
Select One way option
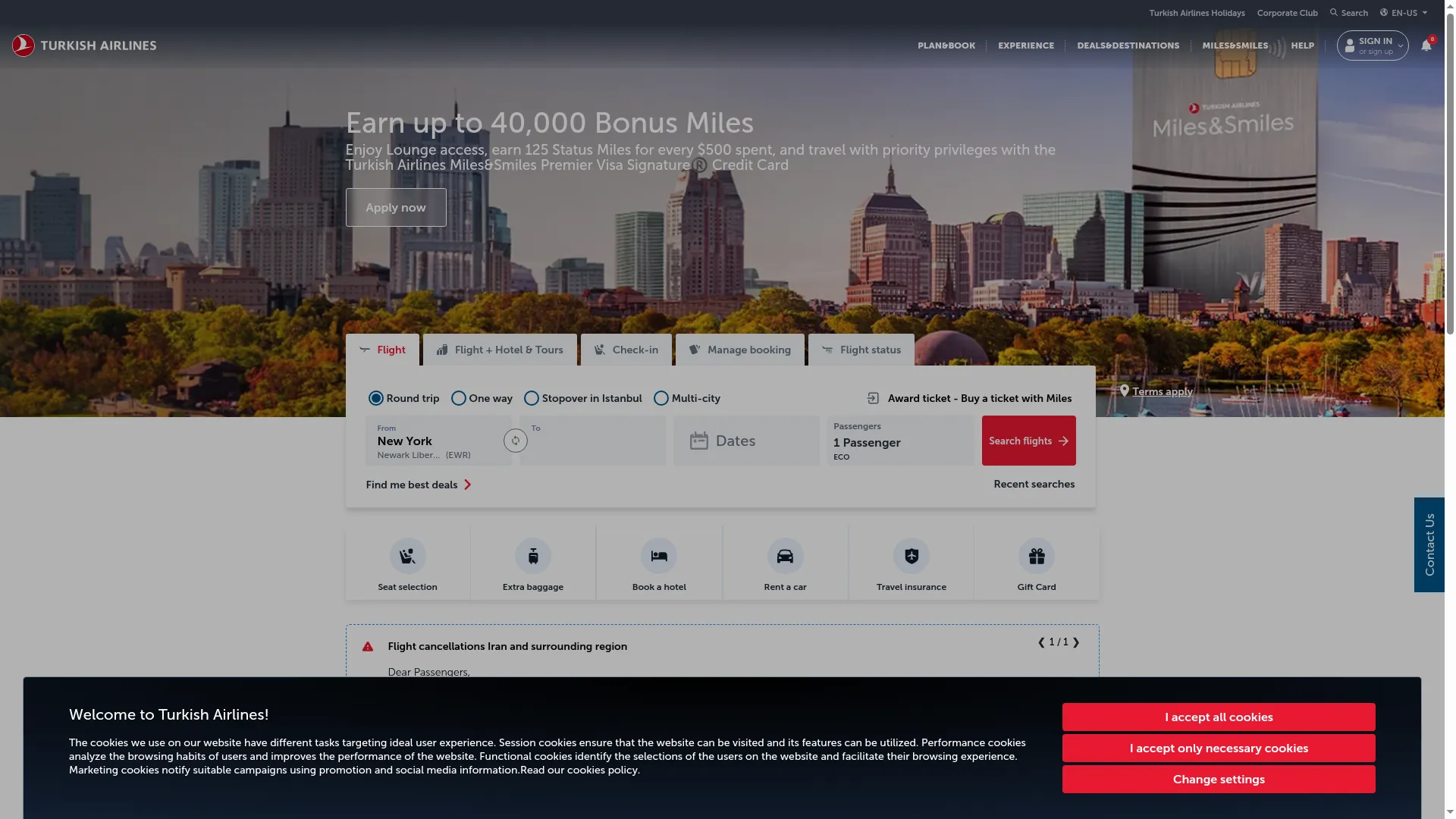coord(459,398)
